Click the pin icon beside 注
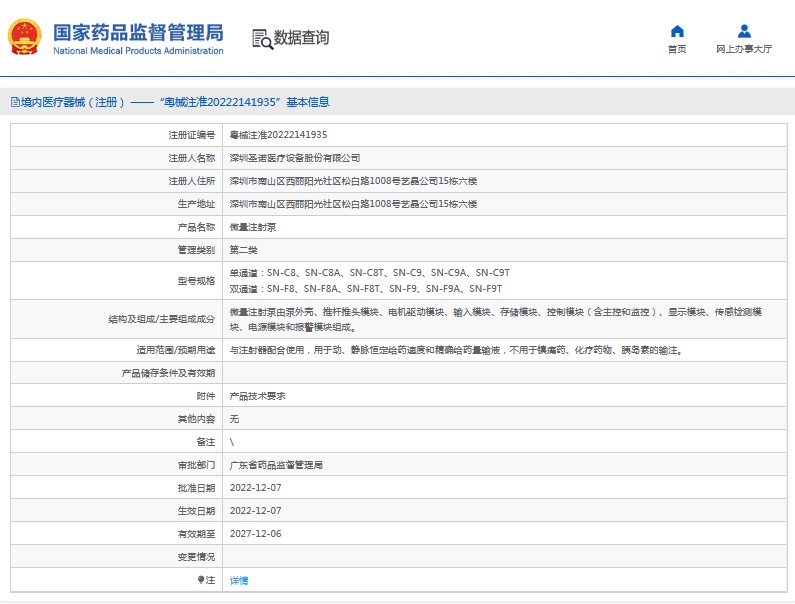 pos(200,580)
